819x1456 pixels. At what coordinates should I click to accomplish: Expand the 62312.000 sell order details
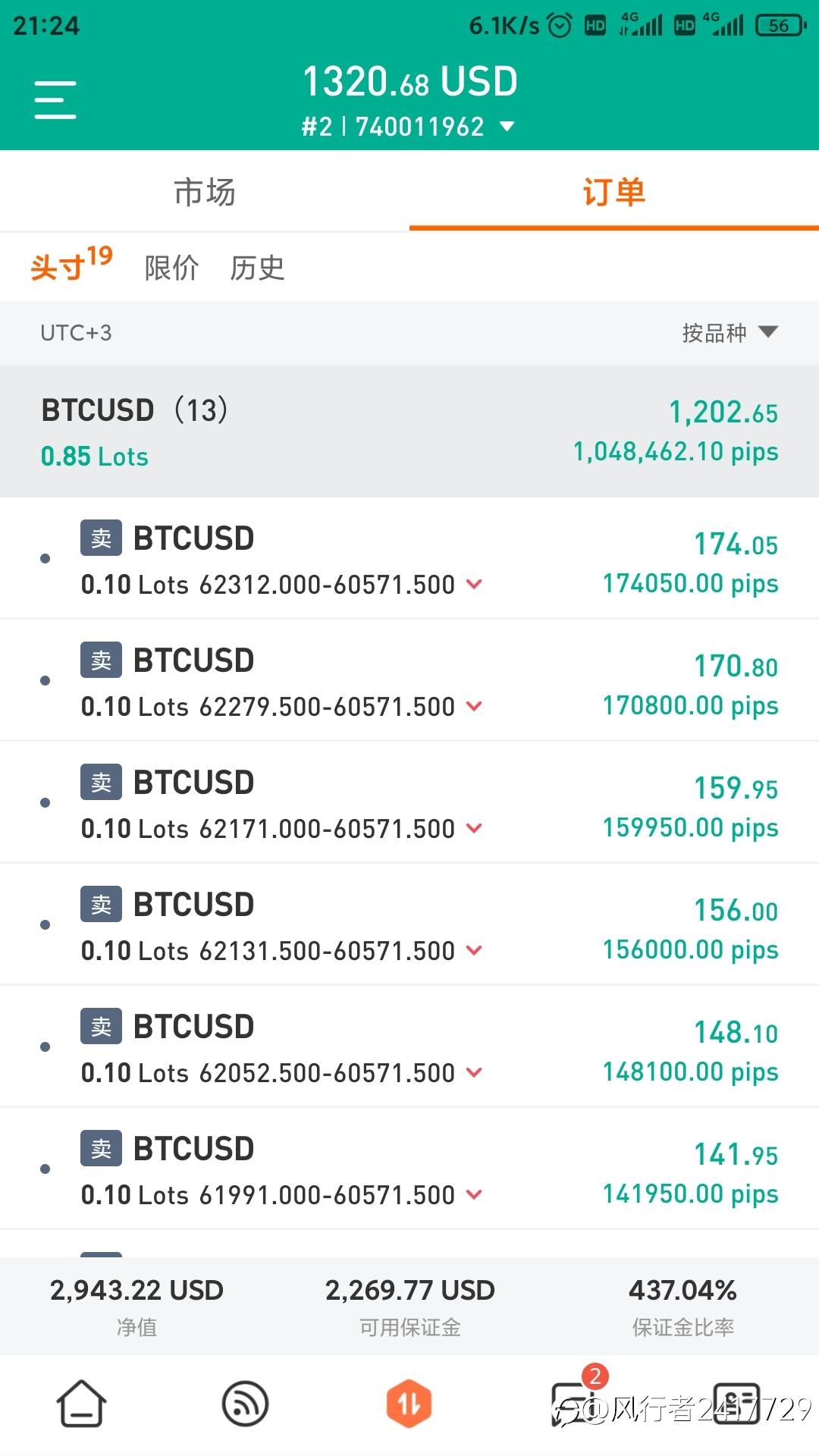tap(475, 584)
